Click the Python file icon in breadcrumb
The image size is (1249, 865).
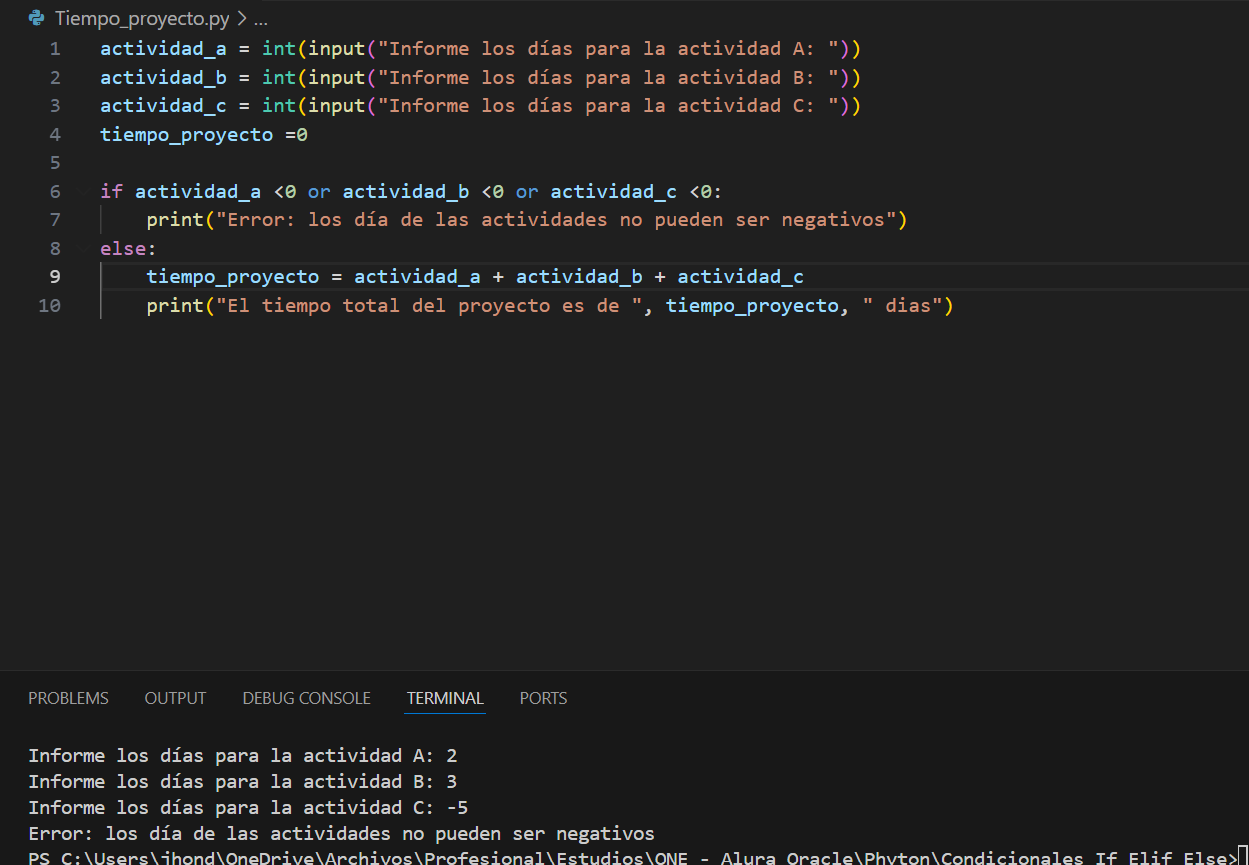(37, 19)
